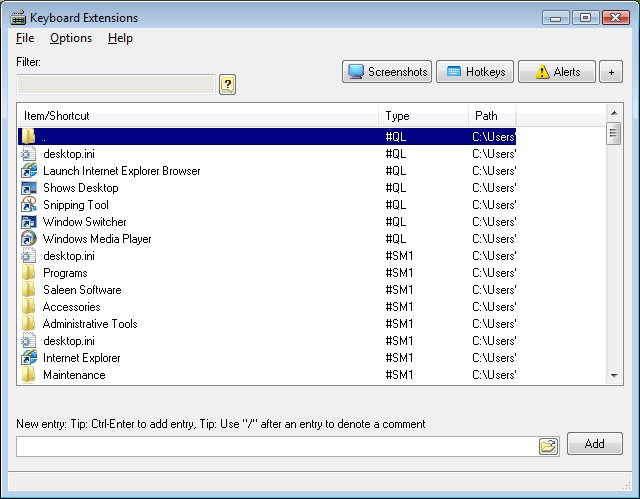Click the plus button next to Alerts
The height and width of the screenshot is (499, 640).
(611, 72)
